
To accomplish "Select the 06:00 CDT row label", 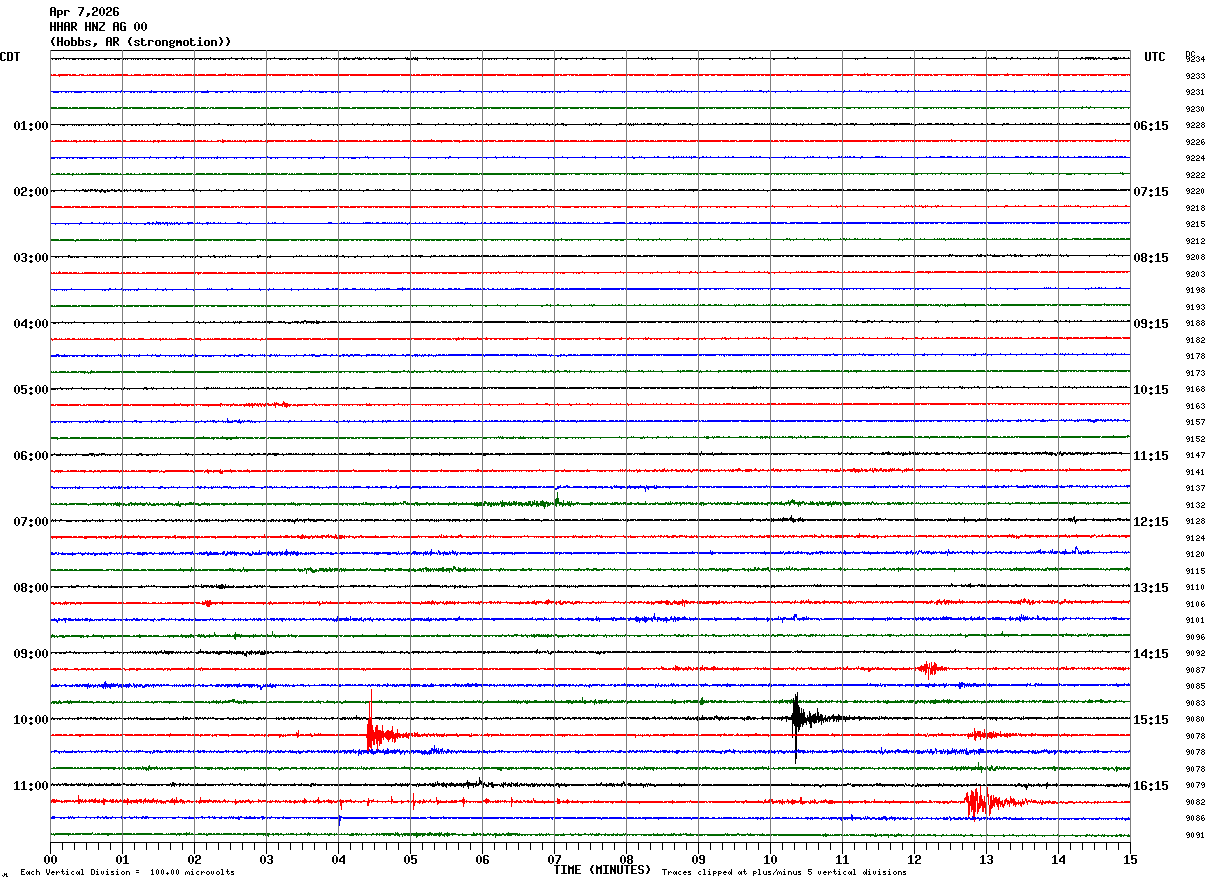I will click(31, 456).
